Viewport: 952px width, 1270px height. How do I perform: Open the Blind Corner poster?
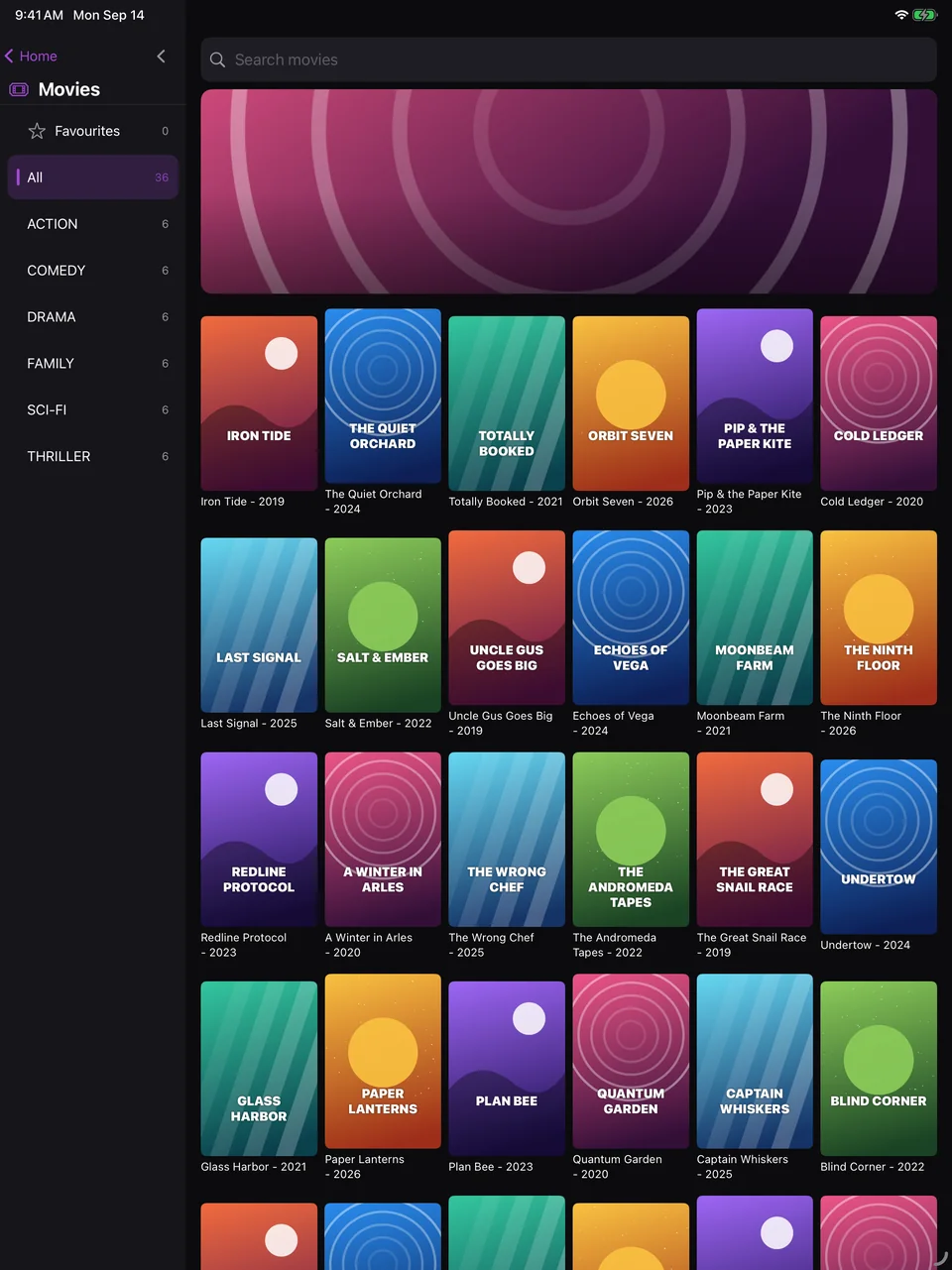(879, 1069)
